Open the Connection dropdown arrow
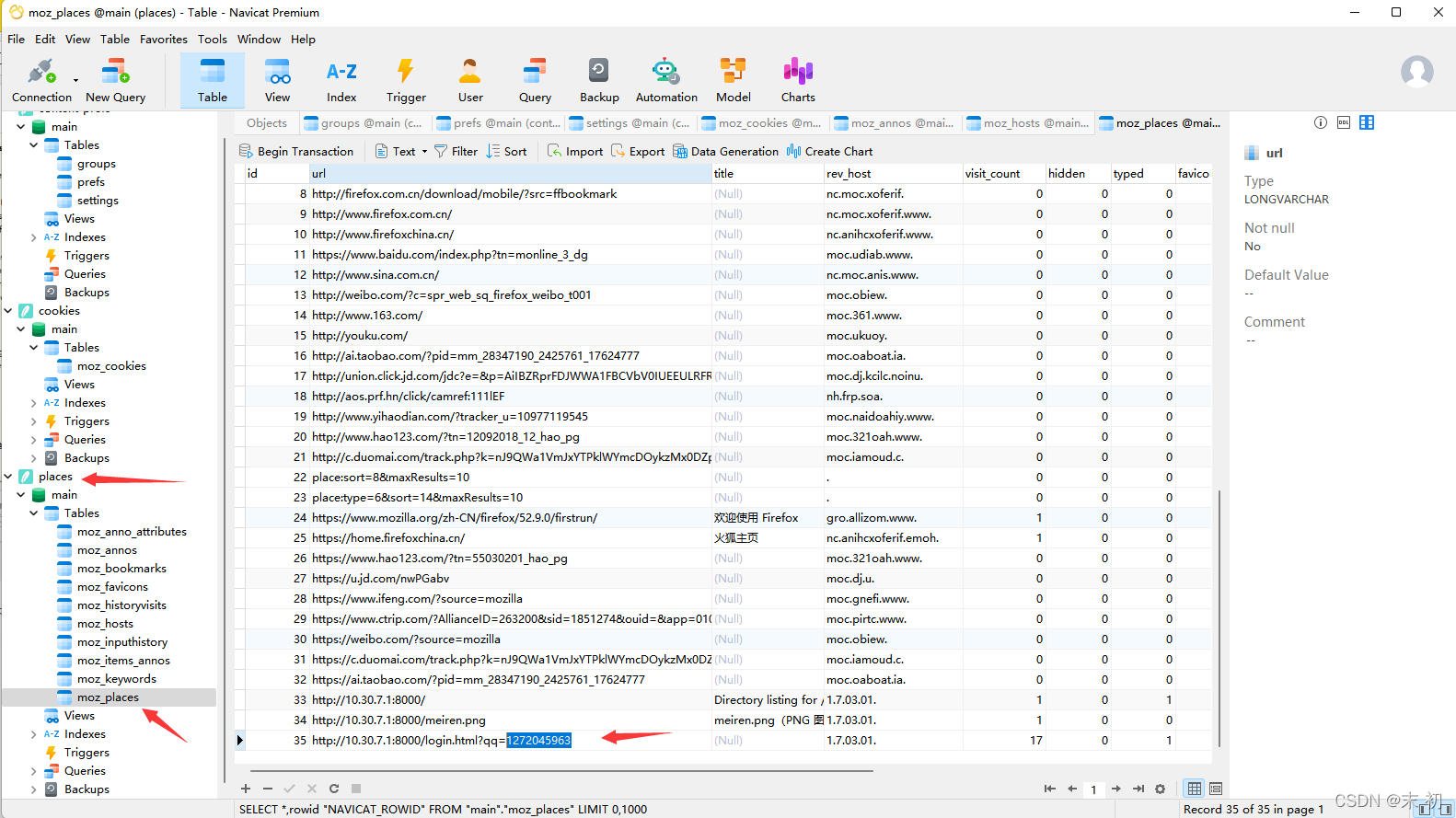 [x=75, y=80]
